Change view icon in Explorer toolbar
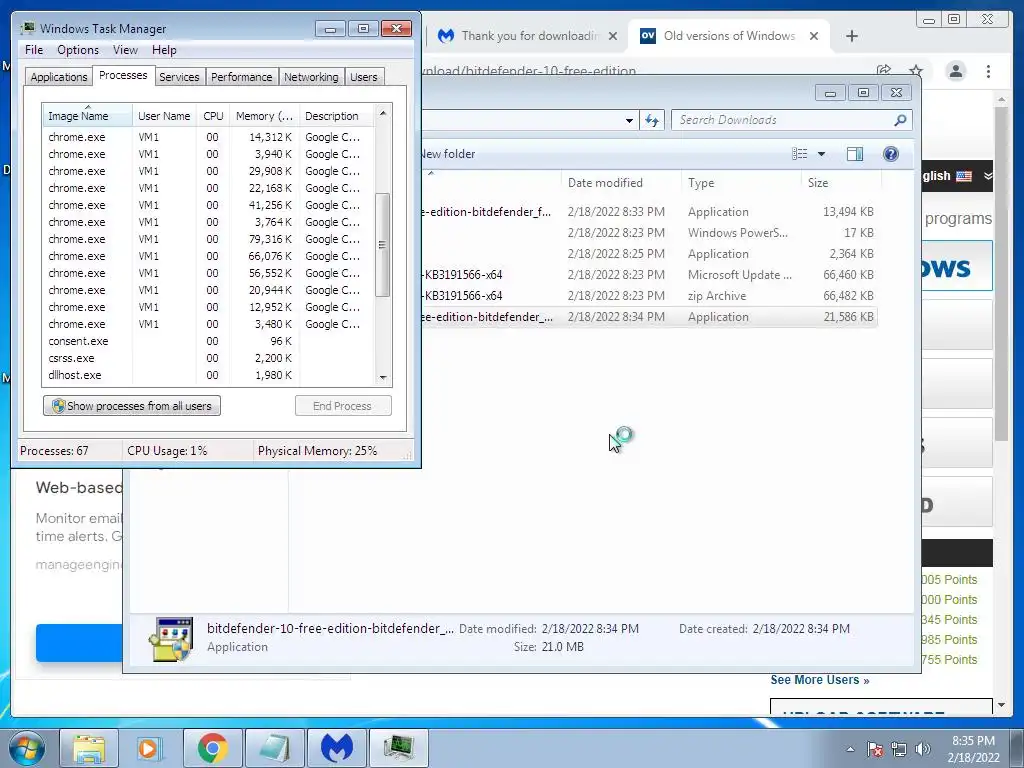The image size is (1024, 768). click(x=799, y=154)
